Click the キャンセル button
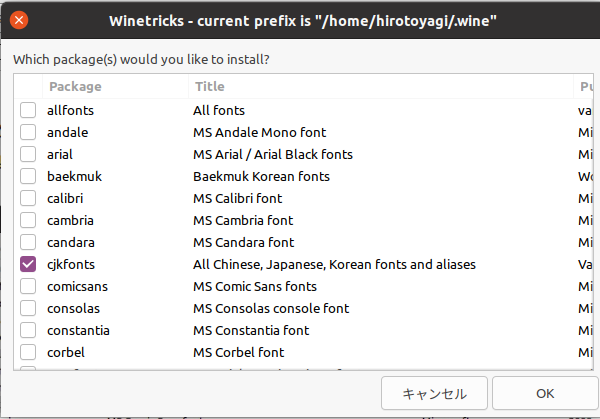600x419 pixels. [434, 393]
